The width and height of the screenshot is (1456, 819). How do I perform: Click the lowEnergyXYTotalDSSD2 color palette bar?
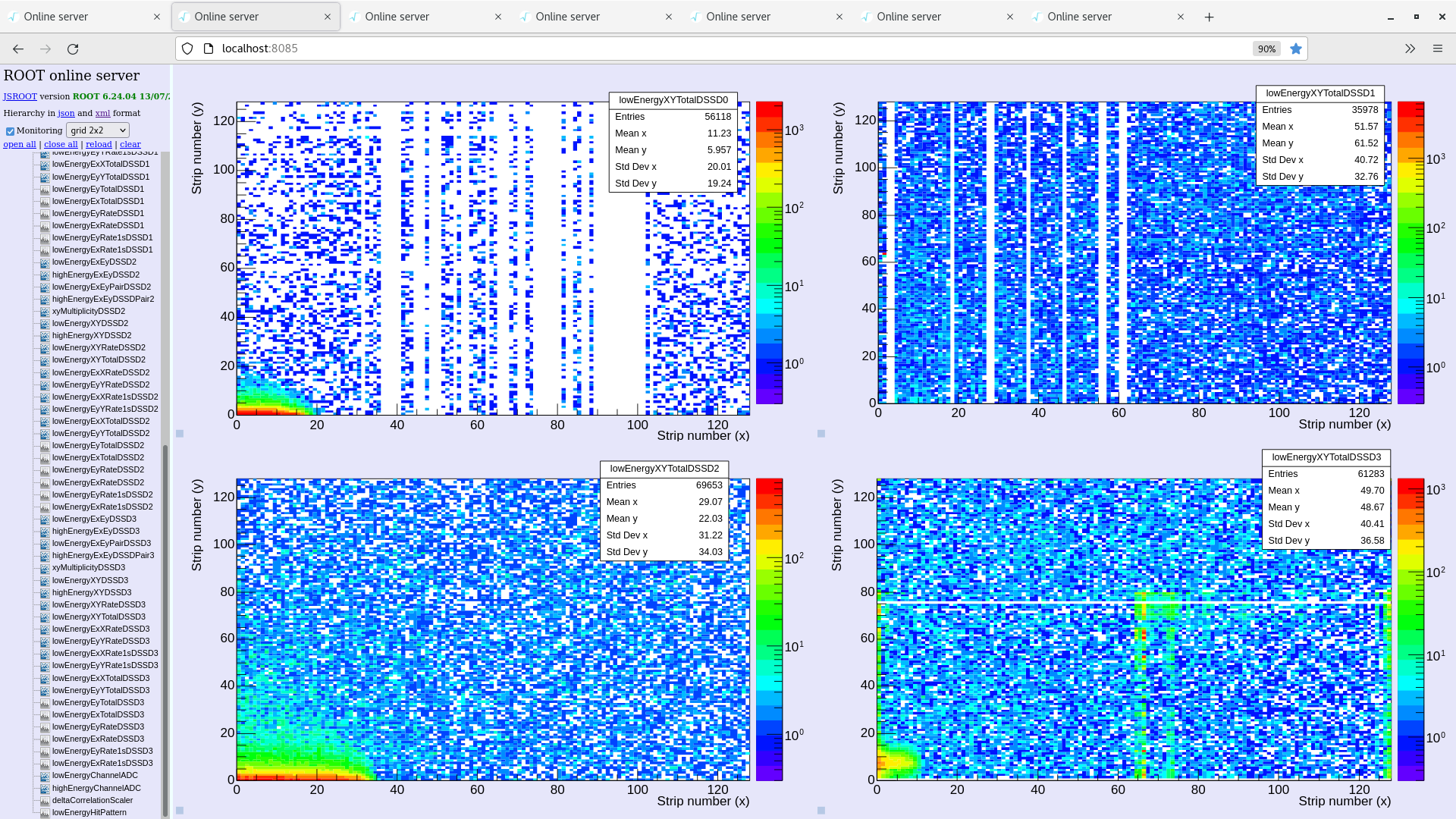[769, 629]
